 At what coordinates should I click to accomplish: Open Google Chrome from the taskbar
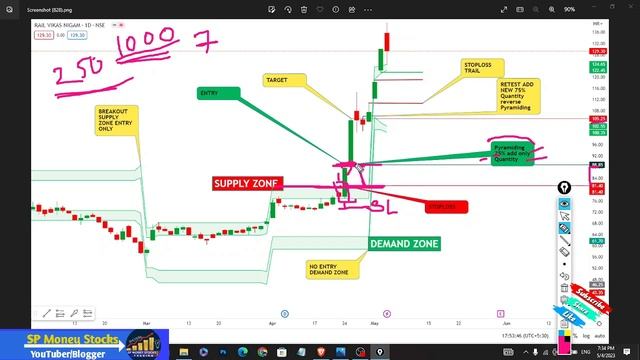(x=262, y=352)
